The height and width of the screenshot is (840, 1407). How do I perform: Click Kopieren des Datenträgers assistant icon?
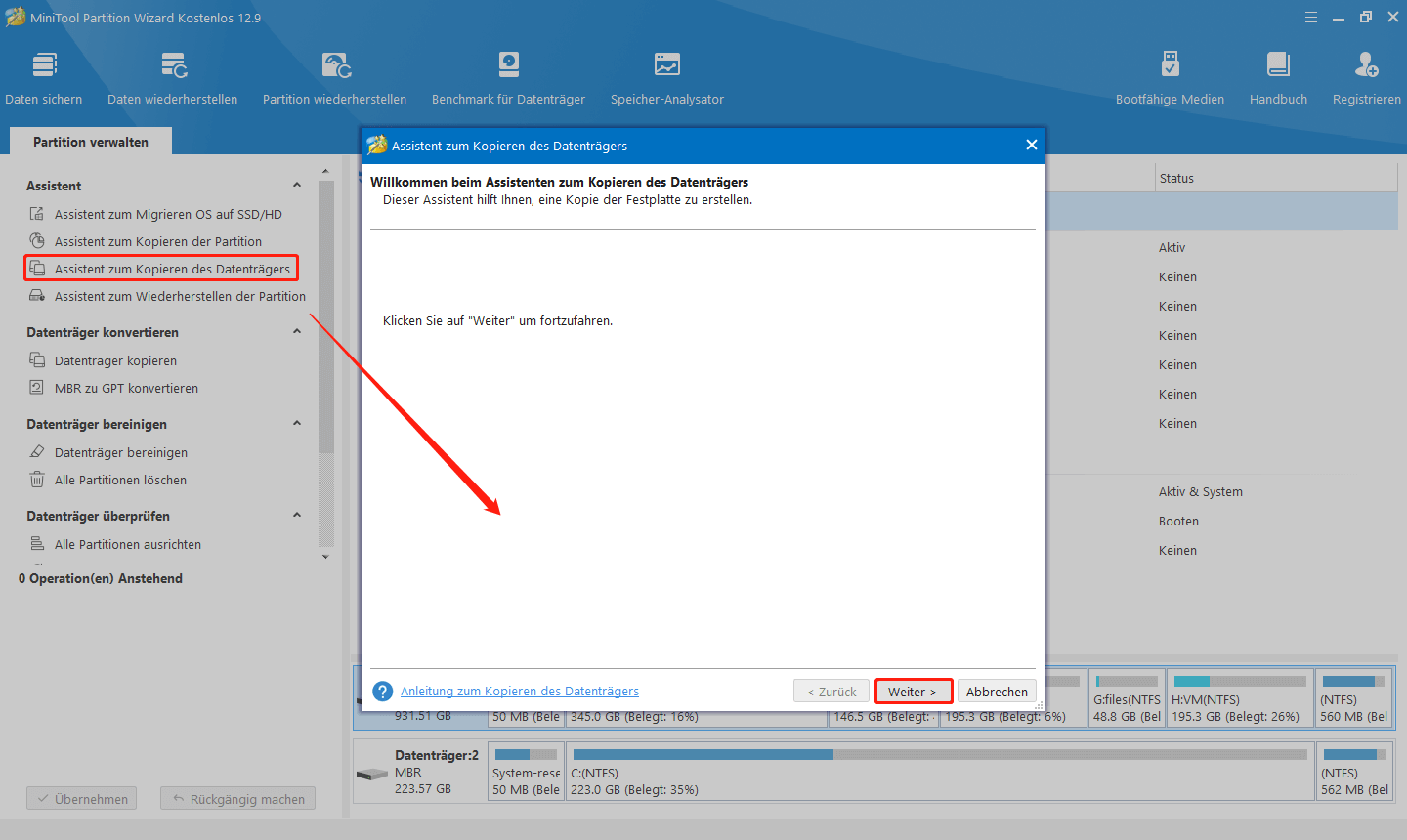coord(37,269)
